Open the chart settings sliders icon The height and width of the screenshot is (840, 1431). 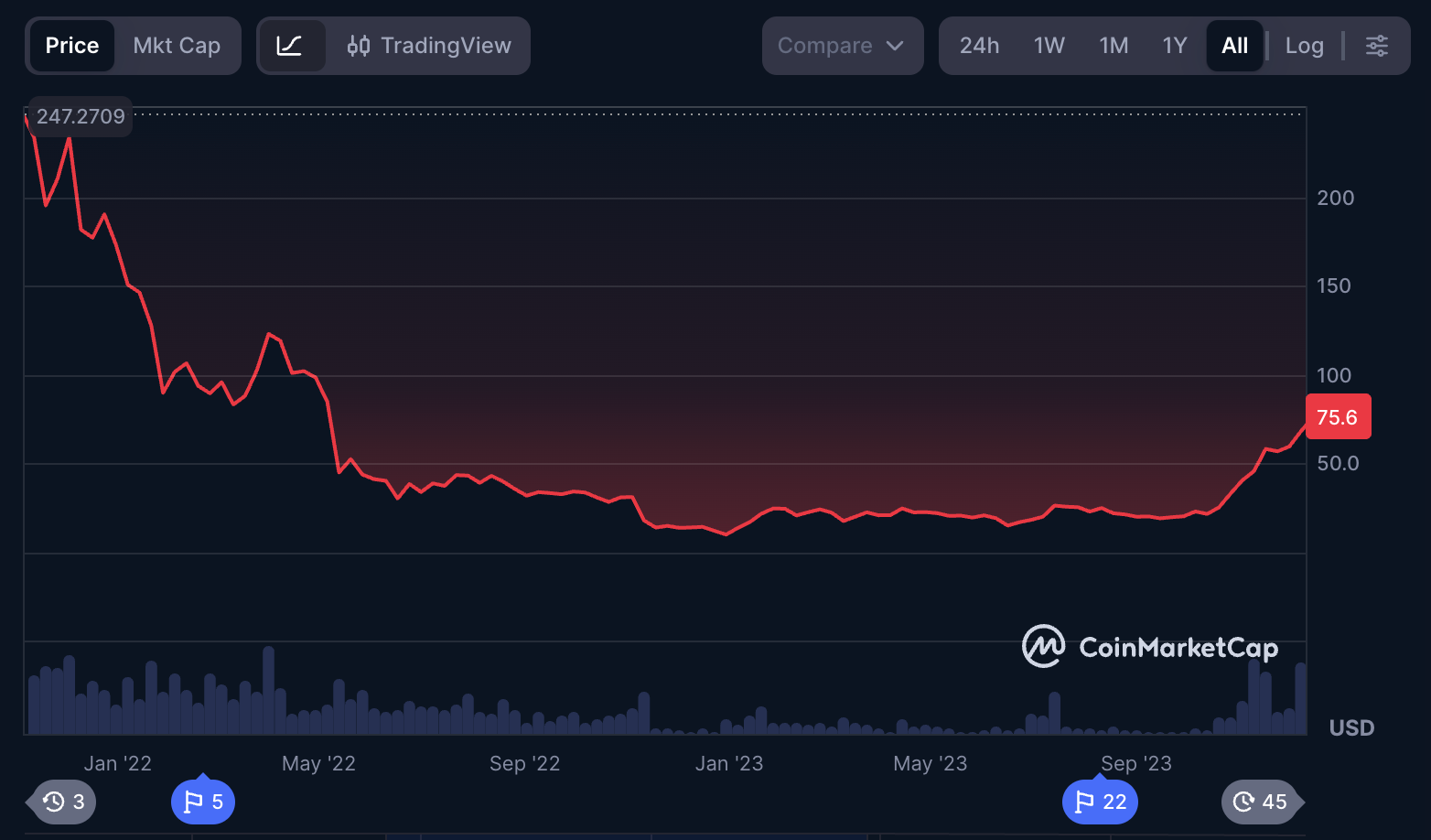pos(1377,45)
